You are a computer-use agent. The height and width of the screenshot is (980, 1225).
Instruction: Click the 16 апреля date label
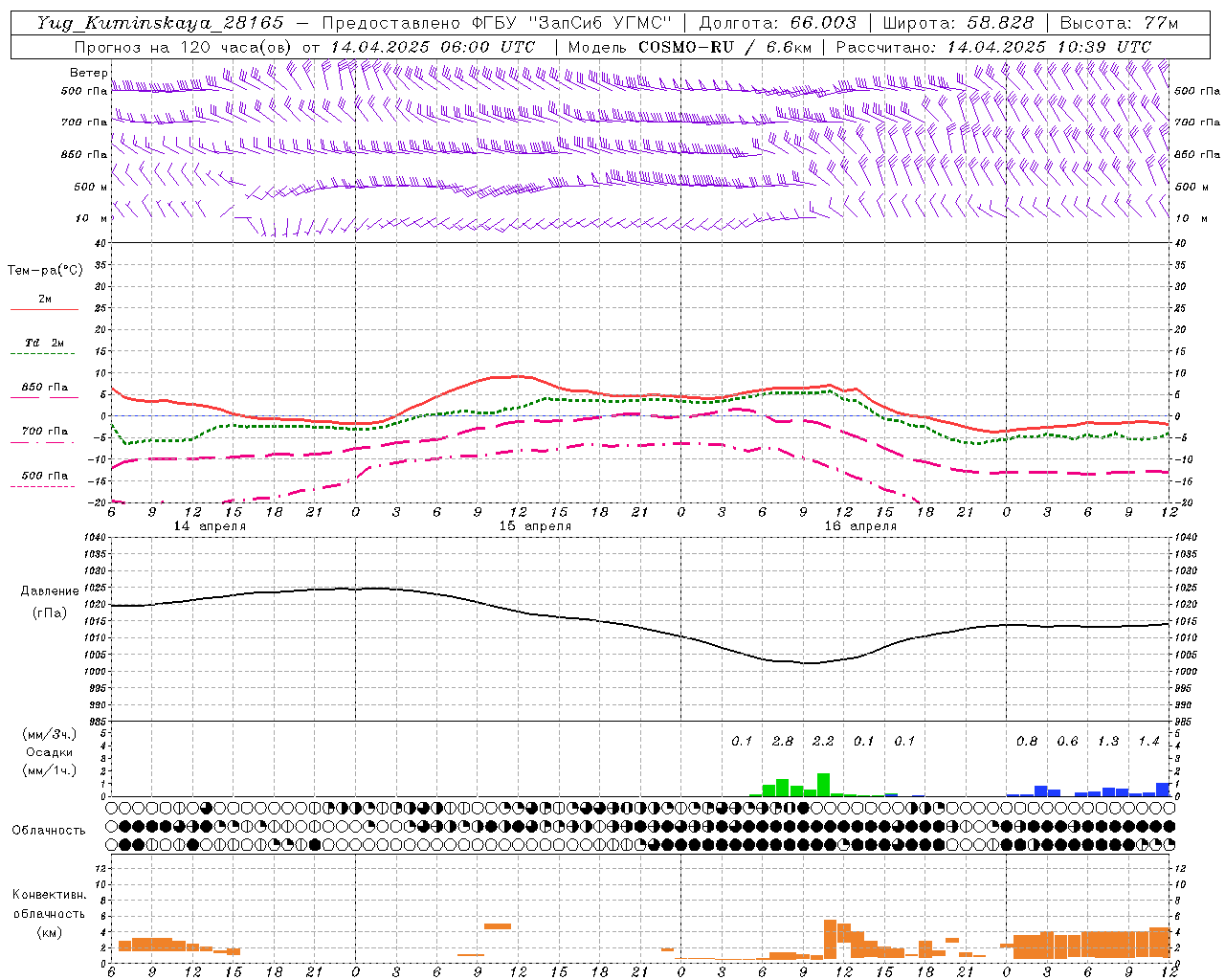(860, 526)
